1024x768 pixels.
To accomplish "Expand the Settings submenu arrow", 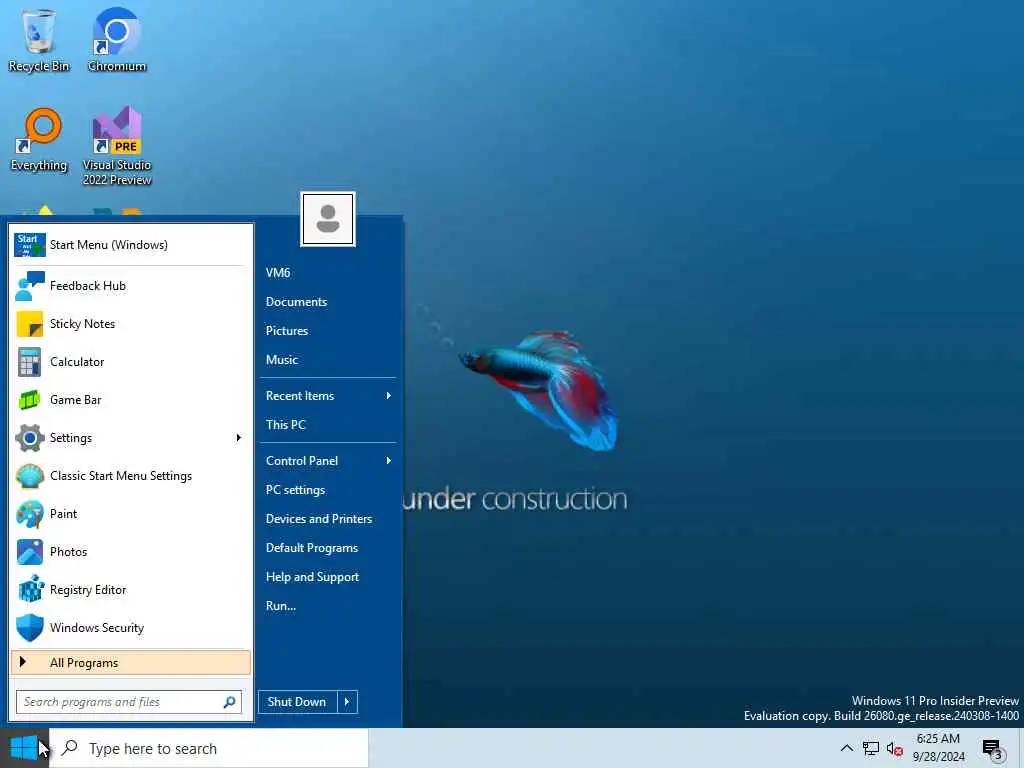I will 238,438.
